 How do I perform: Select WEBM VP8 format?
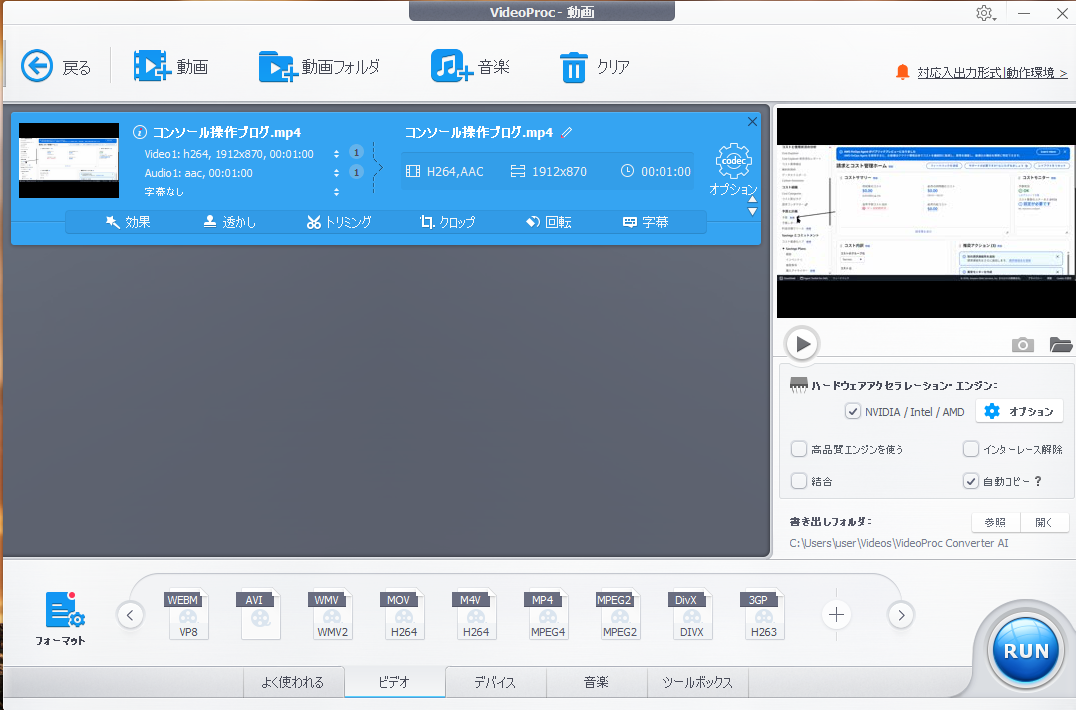[188, 615]
